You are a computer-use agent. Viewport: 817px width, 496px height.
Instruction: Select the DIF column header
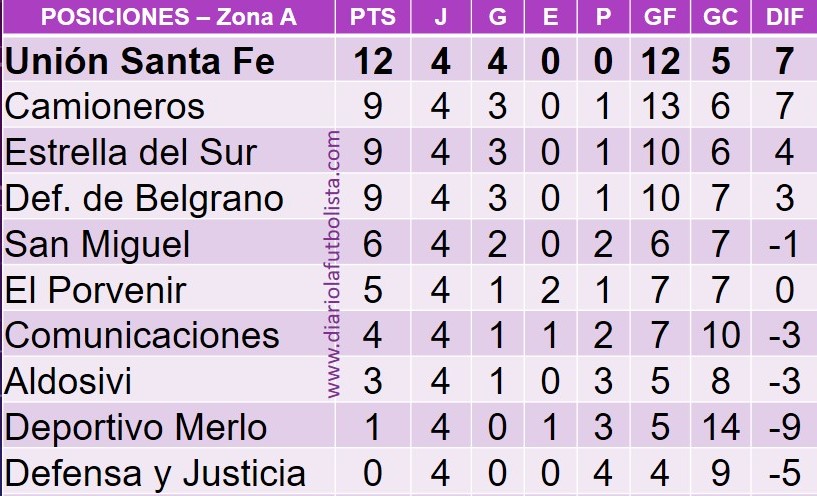784,17
